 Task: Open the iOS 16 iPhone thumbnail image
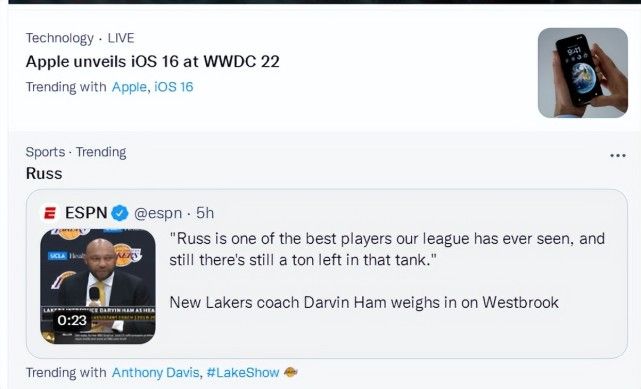pyautogui.click(x=583, y=73)
